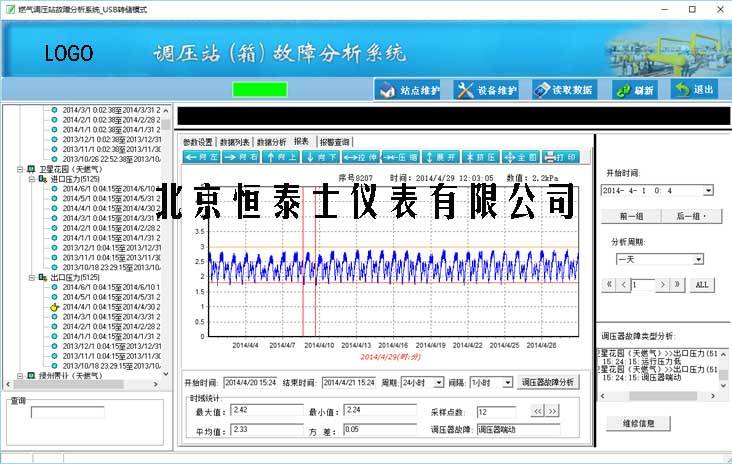
Task: Switch to the 报警查询 tab
Action: 335,142
